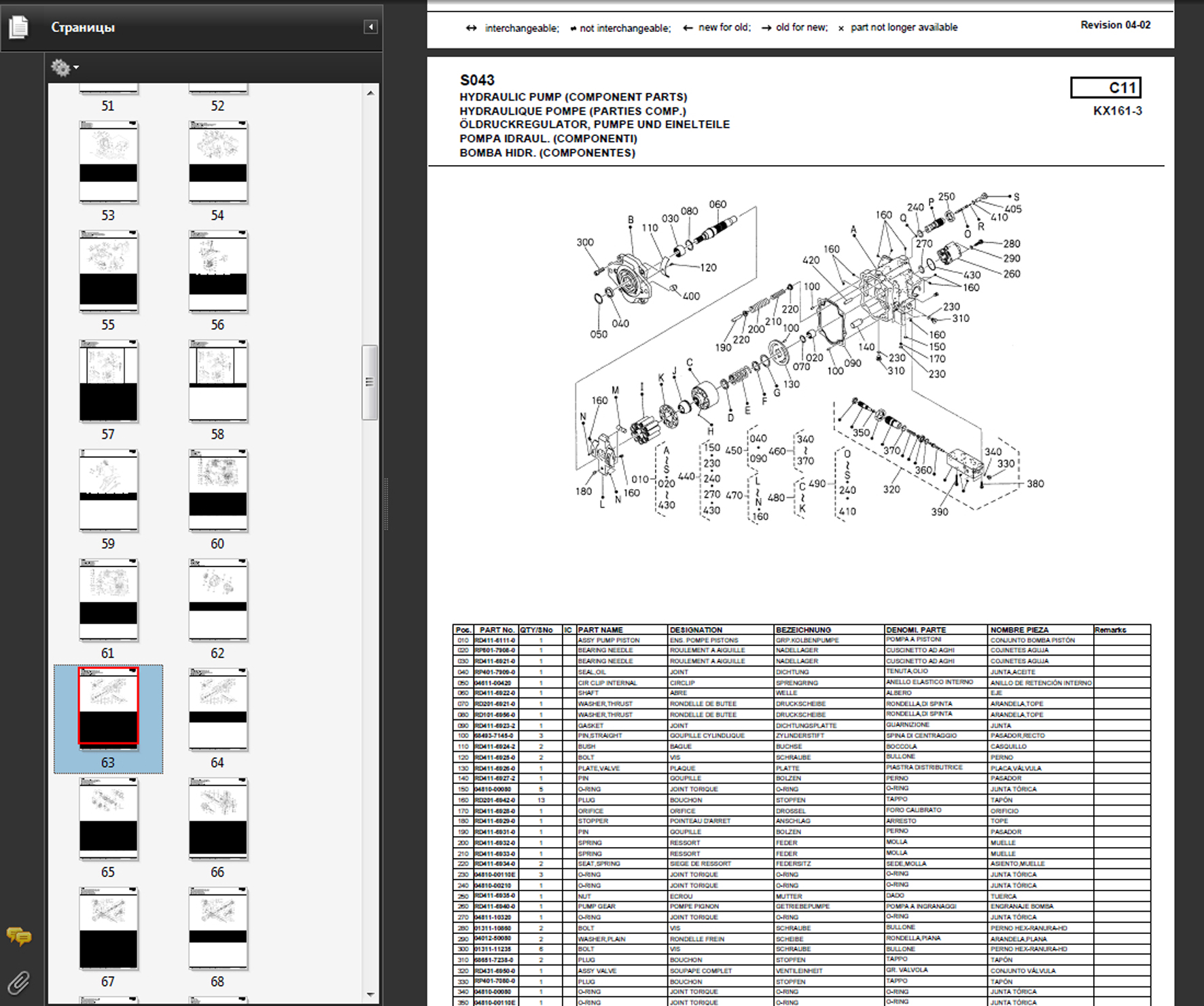Click the C11 section code box
Viewport: 1204px width, 1006px height.
(1105, 88)
